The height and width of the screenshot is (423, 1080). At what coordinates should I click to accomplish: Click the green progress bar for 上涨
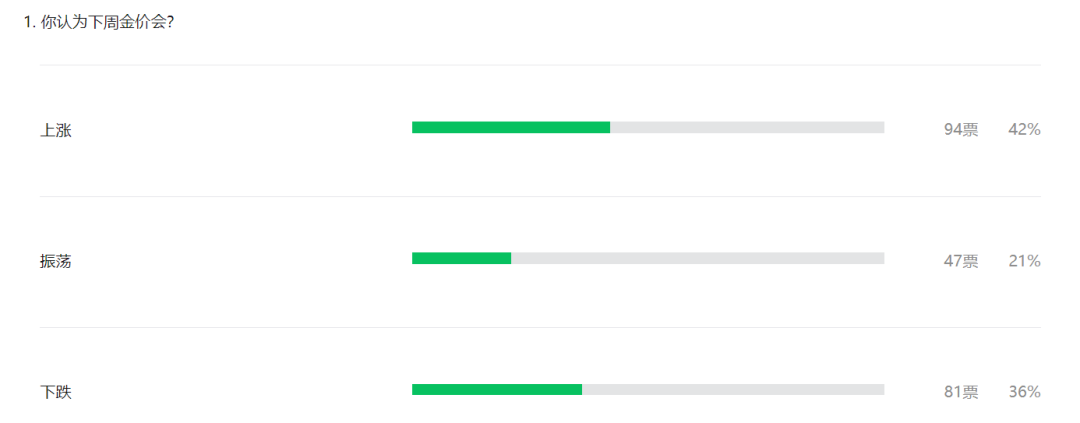coord(511,127)
